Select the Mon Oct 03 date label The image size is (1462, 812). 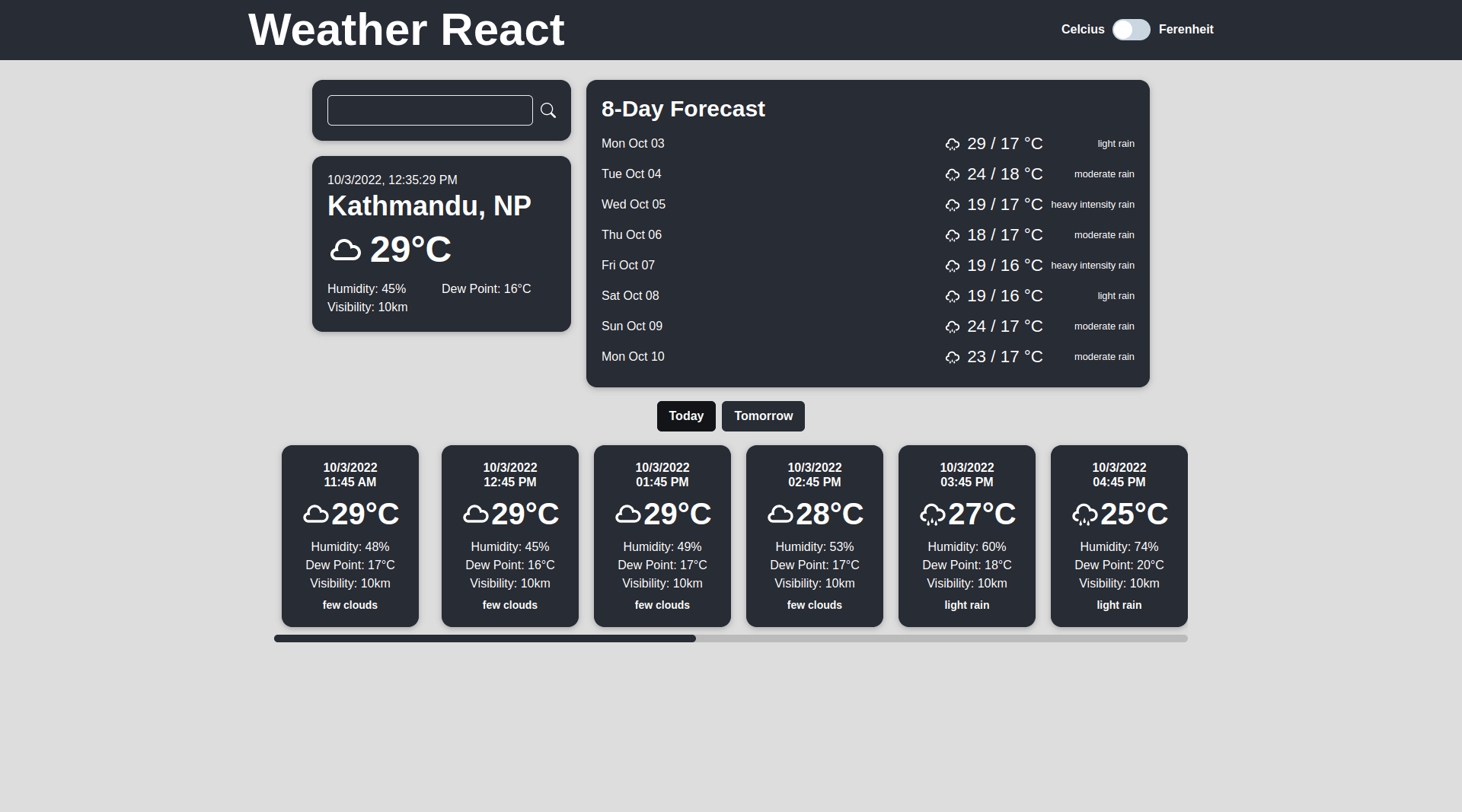pyautogui.click(x=633, y=144)
